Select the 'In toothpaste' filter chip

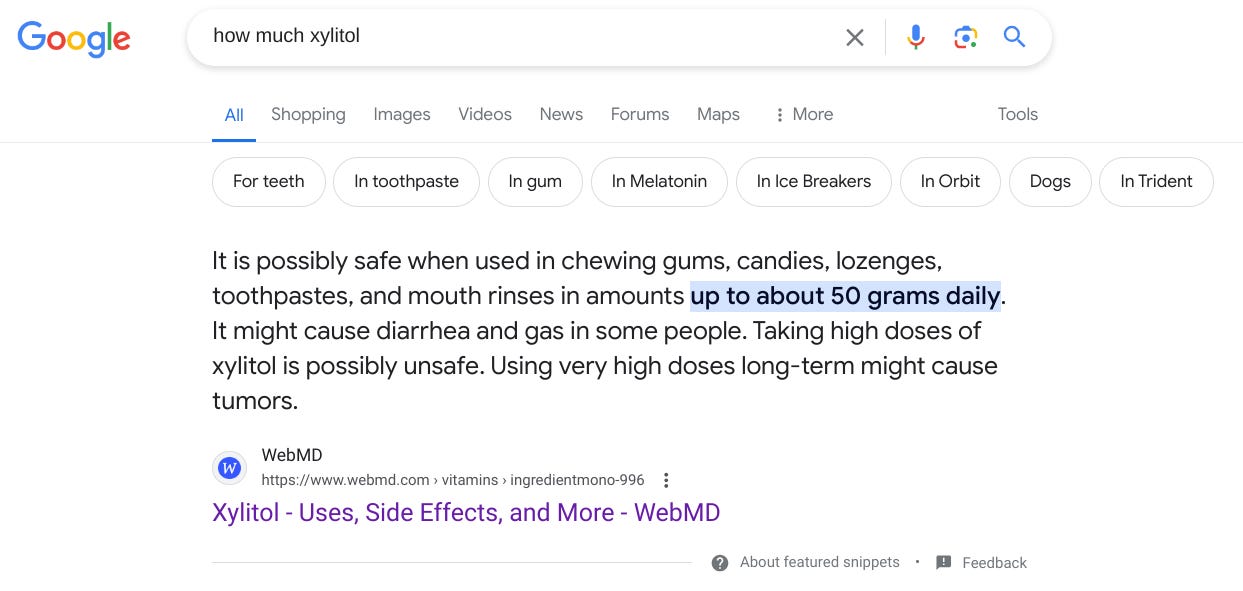[x=406, y=182]
